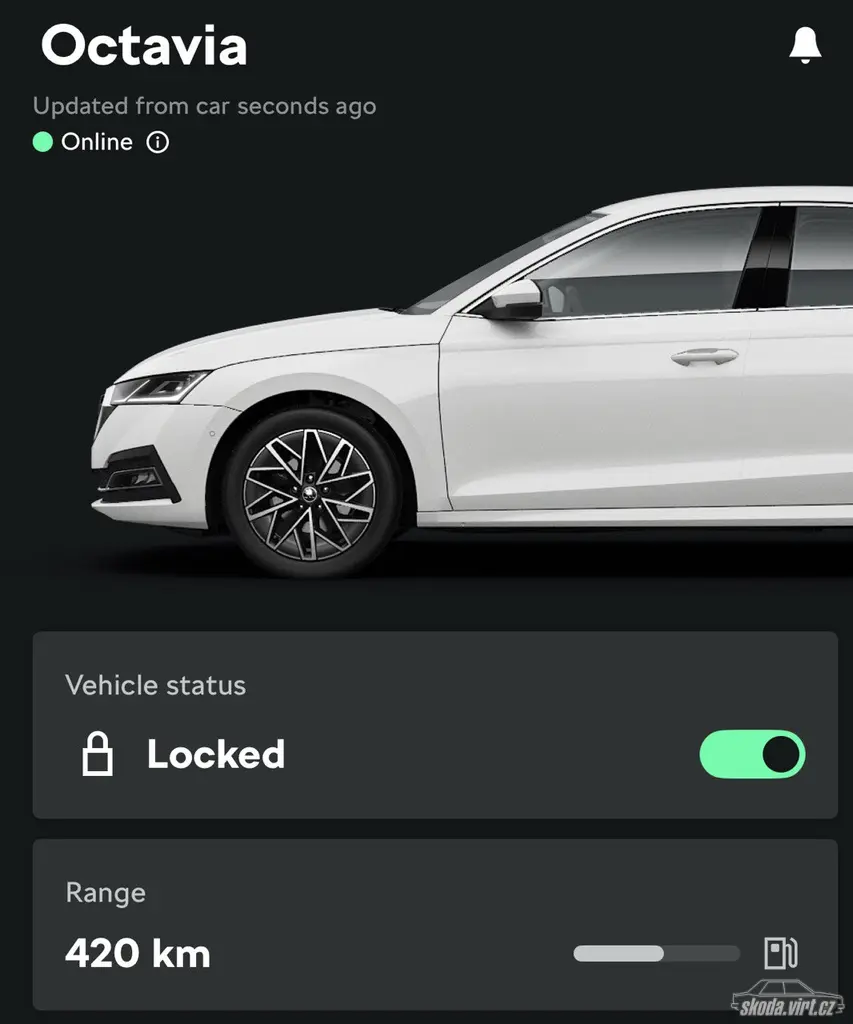
Task: Tap the Range heading label
Action: coord(106,893)
